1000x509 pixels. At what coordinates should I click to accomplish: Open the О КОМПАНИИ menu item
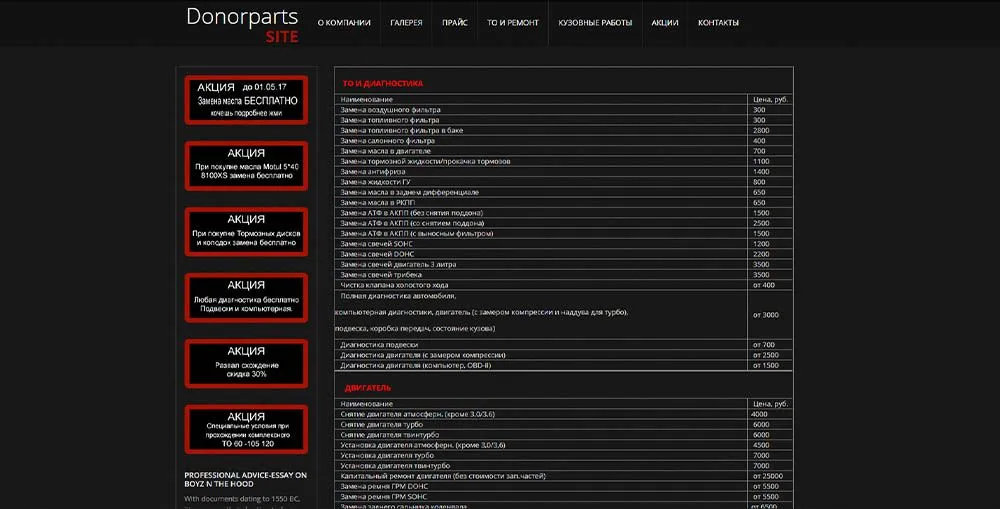tap(344, 23)
